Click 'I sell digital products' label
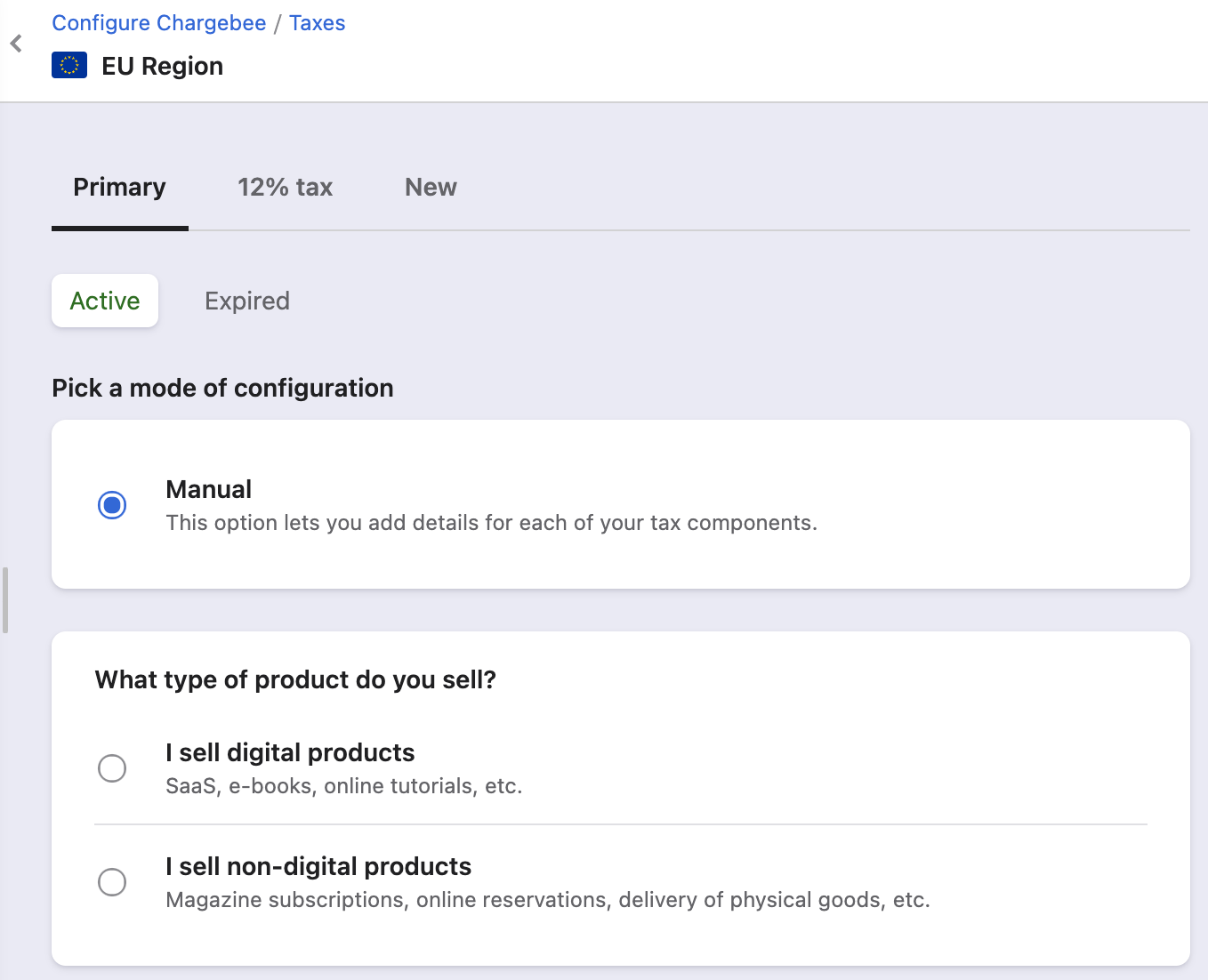This screenshot has height=980, width=1208. [x=290, y=752]
